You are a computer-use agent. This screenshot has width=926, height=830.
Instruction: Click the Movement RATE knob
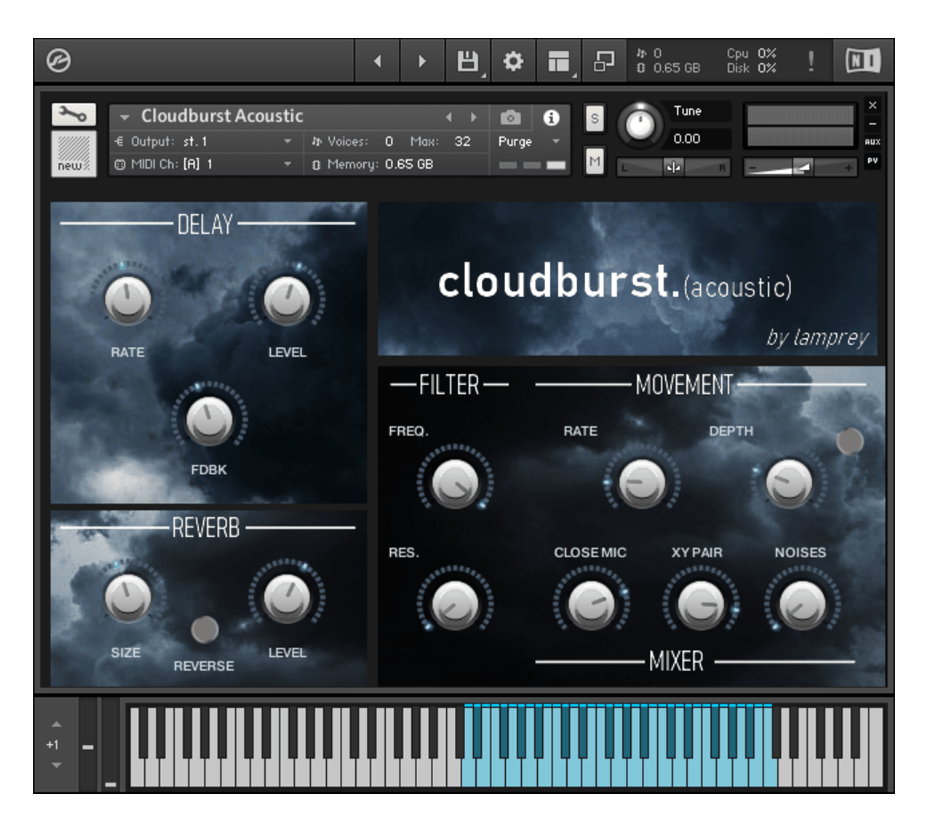[641, 483]
